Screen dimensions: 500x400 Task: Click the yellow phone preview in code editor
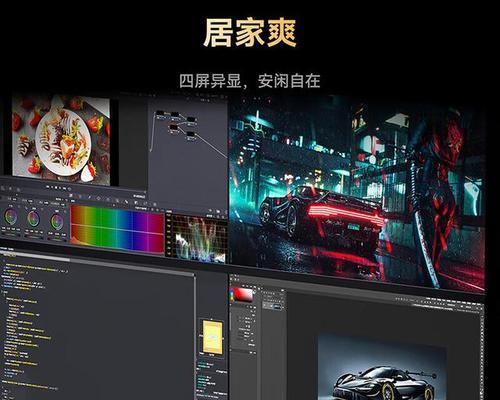click(213, 336)
